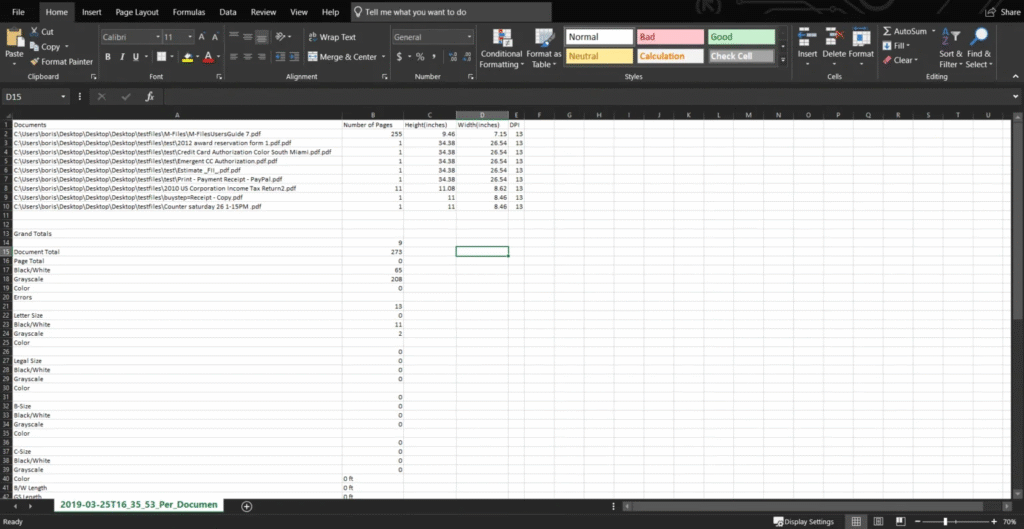Apply the Bad cell style

[x=670, y=37]
